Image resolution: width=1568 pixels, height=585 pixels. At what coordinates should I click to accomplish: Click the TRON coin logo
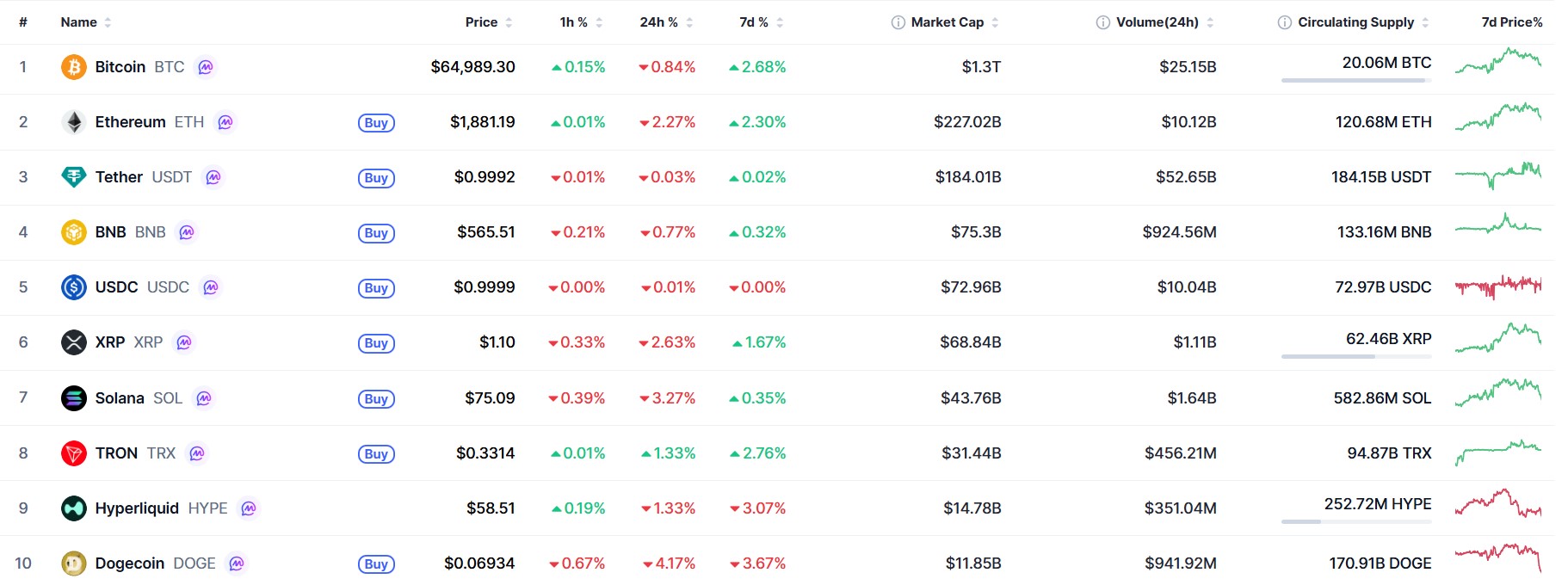click(74, 453)
